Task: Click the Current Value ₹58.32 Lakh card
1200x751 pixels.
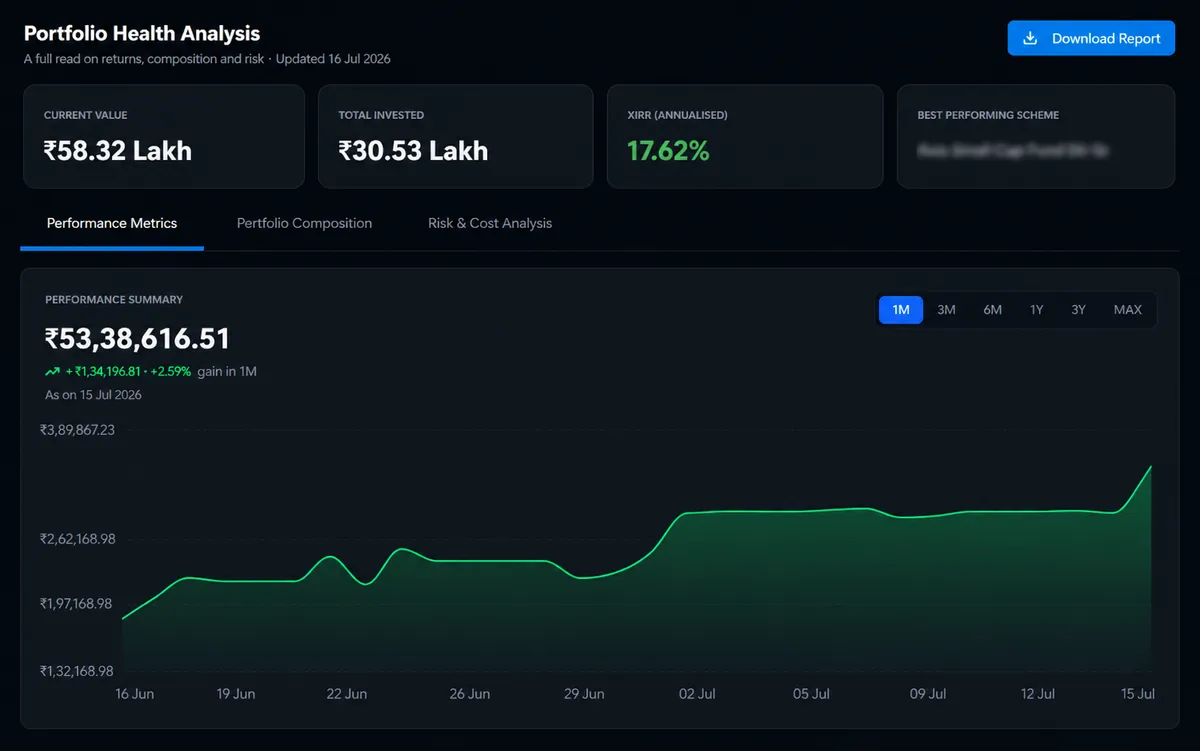Action: 164,136
